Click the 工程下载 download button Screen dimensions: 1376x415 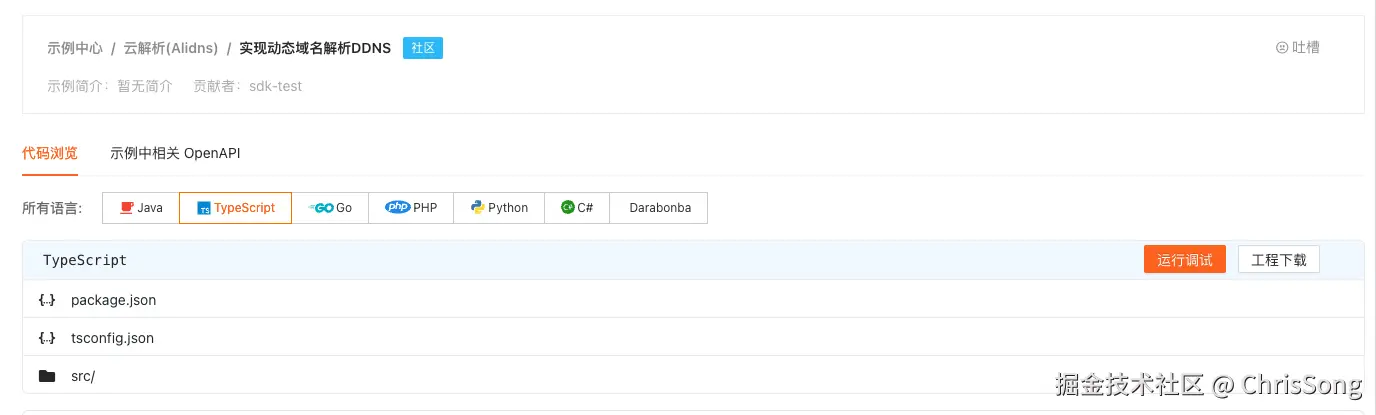click(x=1278, y=260)
